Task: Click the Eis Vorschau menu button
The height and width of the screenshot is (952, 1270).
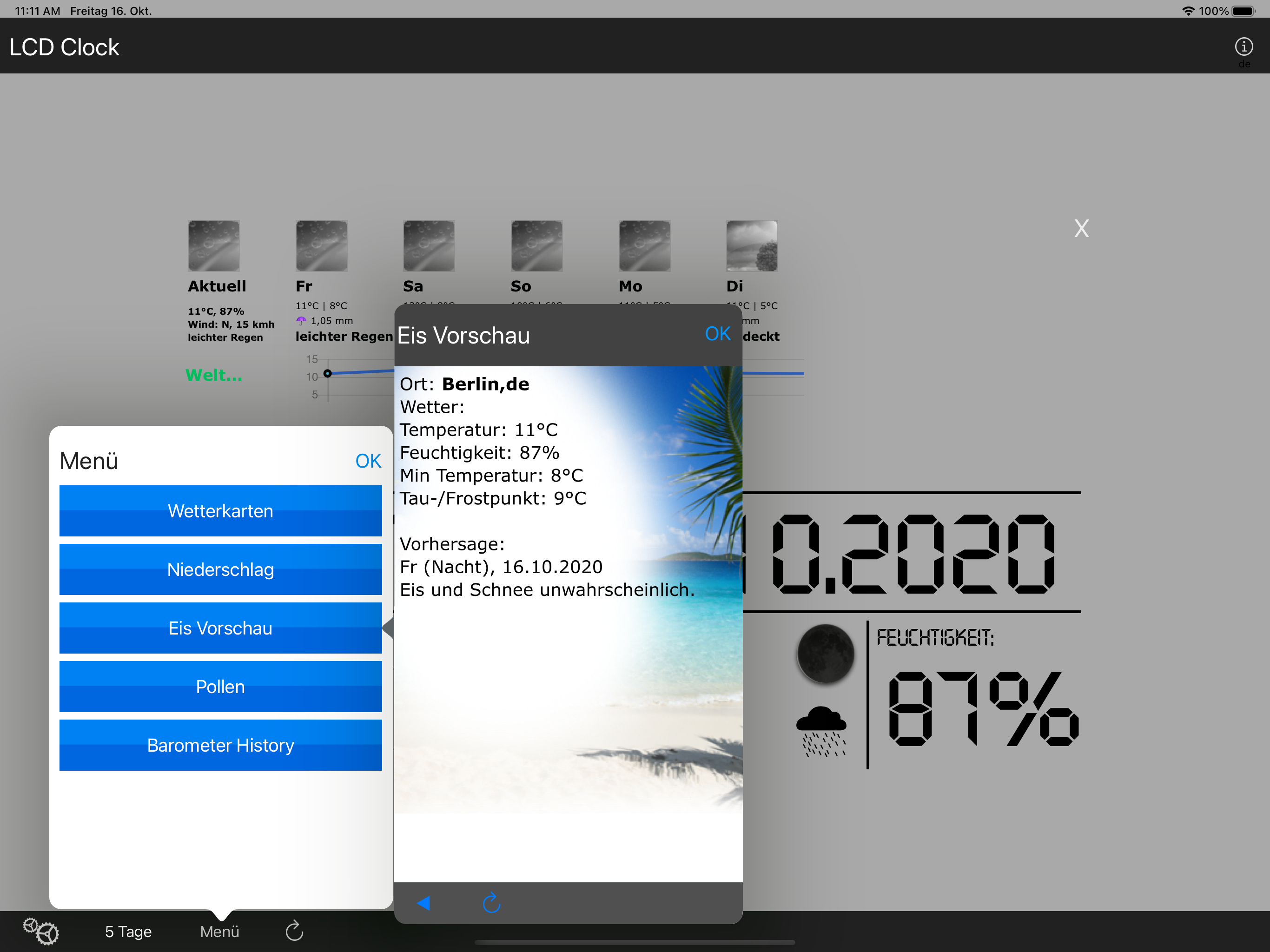Action: point(220,628)
